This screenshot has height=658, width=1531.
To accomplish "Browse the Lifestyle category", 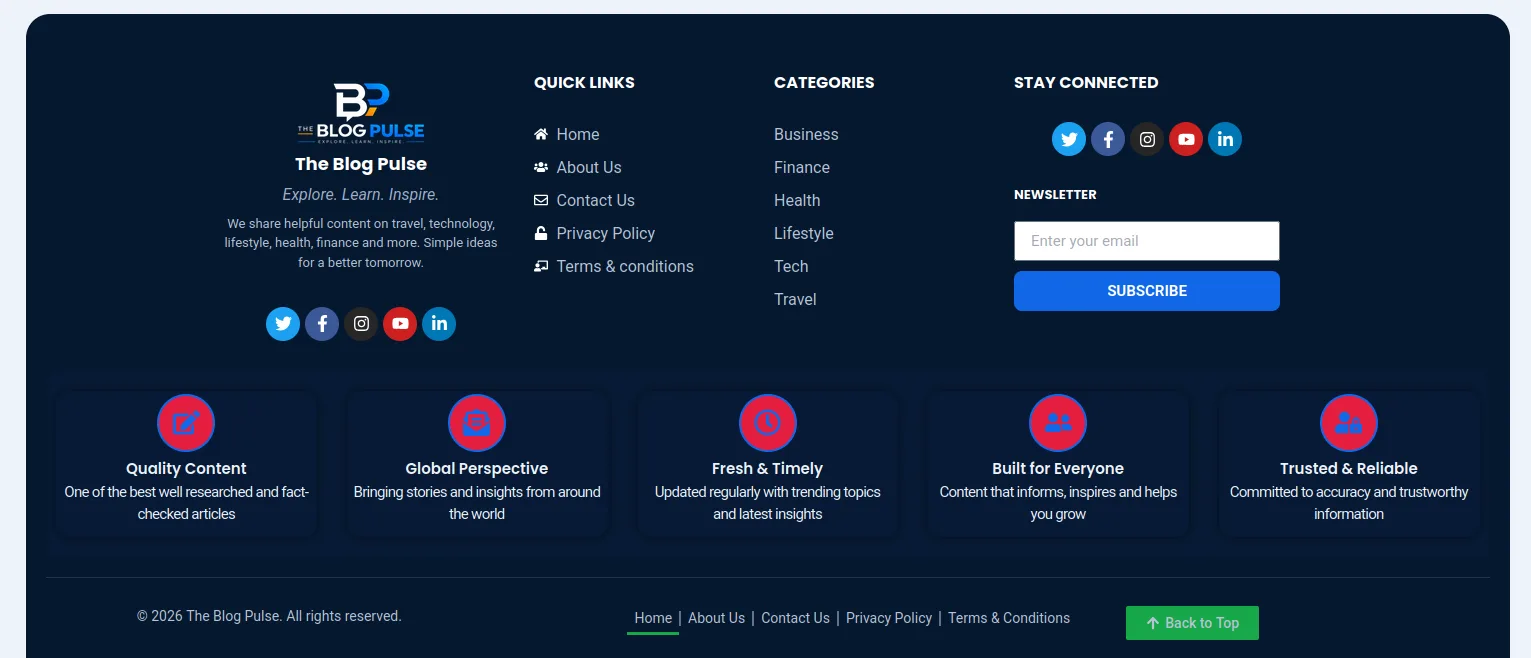I will pyautogui.click(x=804, y=233).
